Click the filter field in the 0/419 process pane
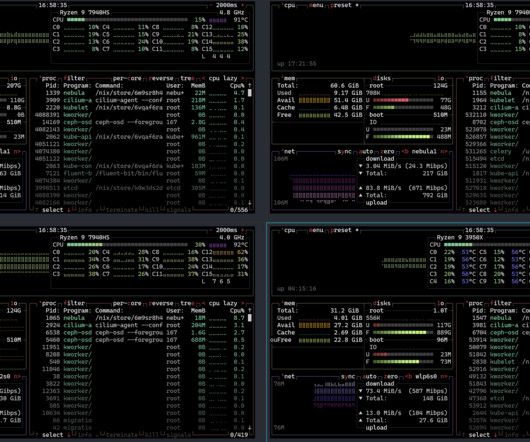The image size is (530, 442). click(x=74, y=303)
